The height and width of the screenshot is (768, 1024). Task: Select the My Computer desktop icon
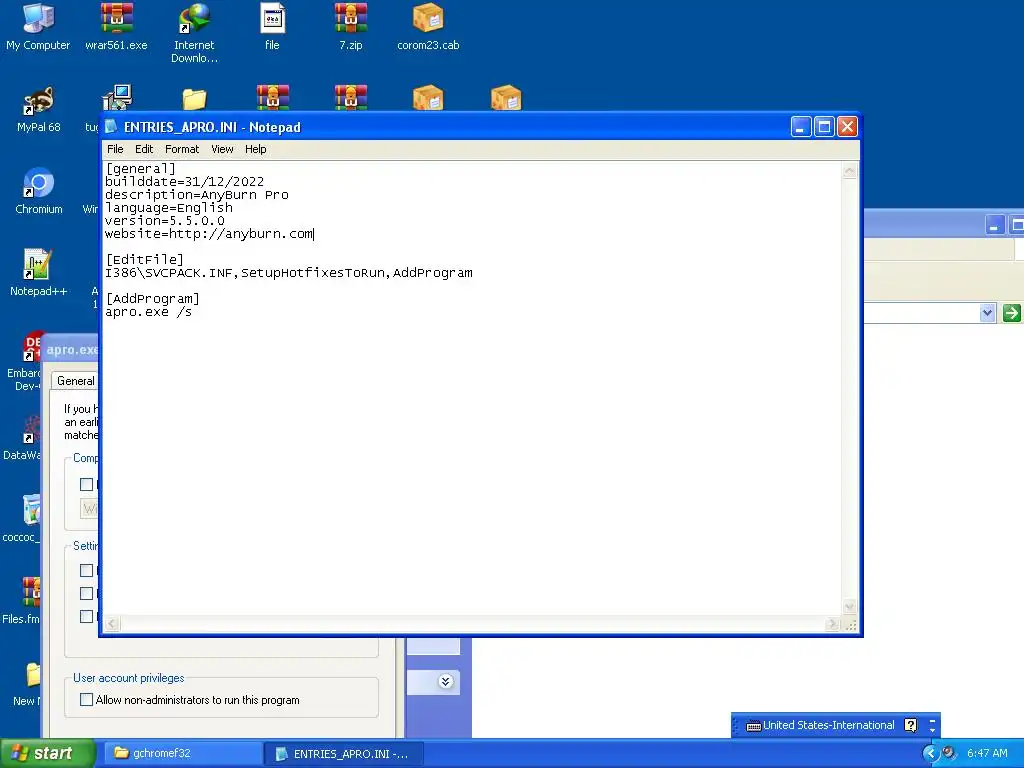38,27
